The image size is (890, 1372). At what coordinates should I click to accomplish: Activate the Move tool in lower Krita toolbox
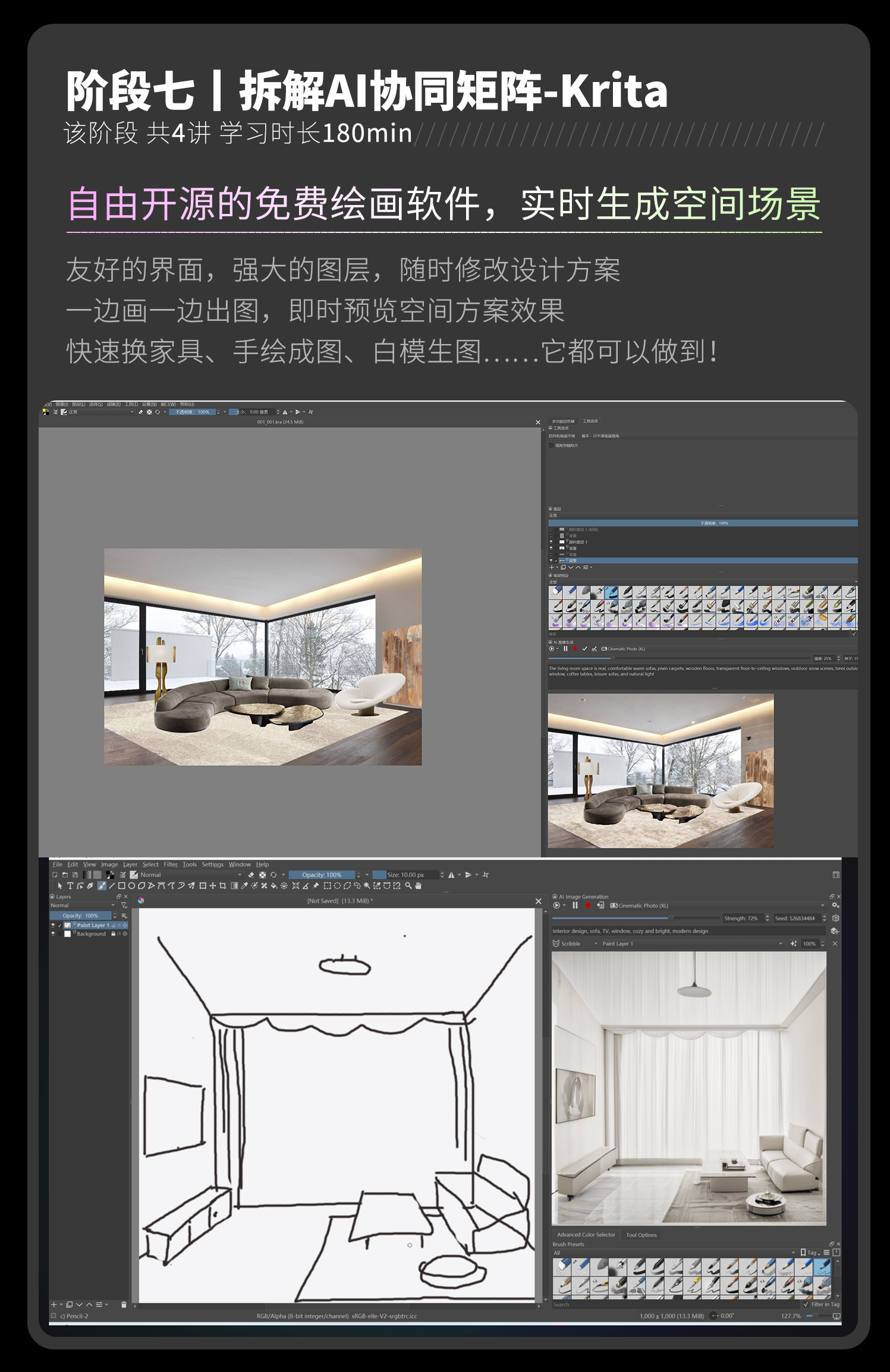[213, 886]
